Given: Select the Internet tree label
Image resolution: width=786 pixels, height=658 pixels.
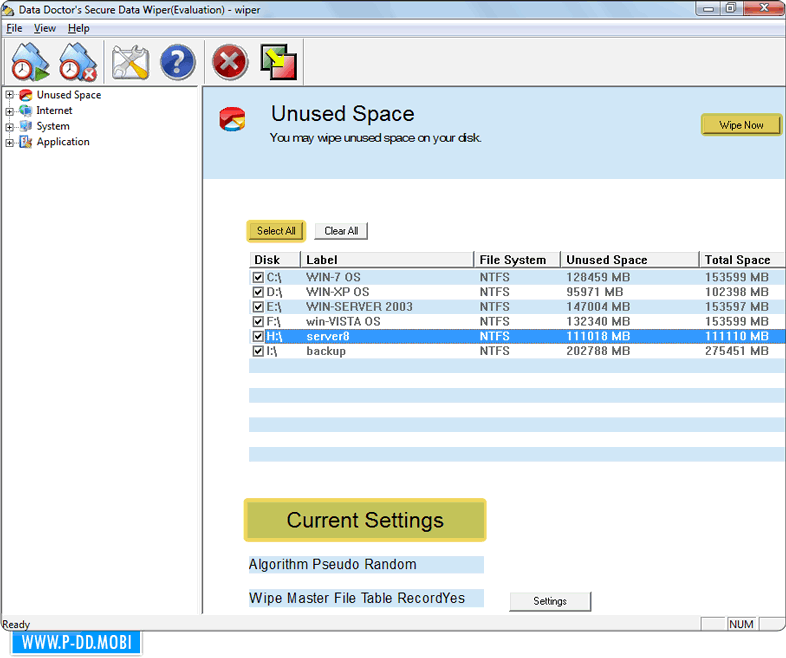Looking at the screenshot, I should [54, 111].
